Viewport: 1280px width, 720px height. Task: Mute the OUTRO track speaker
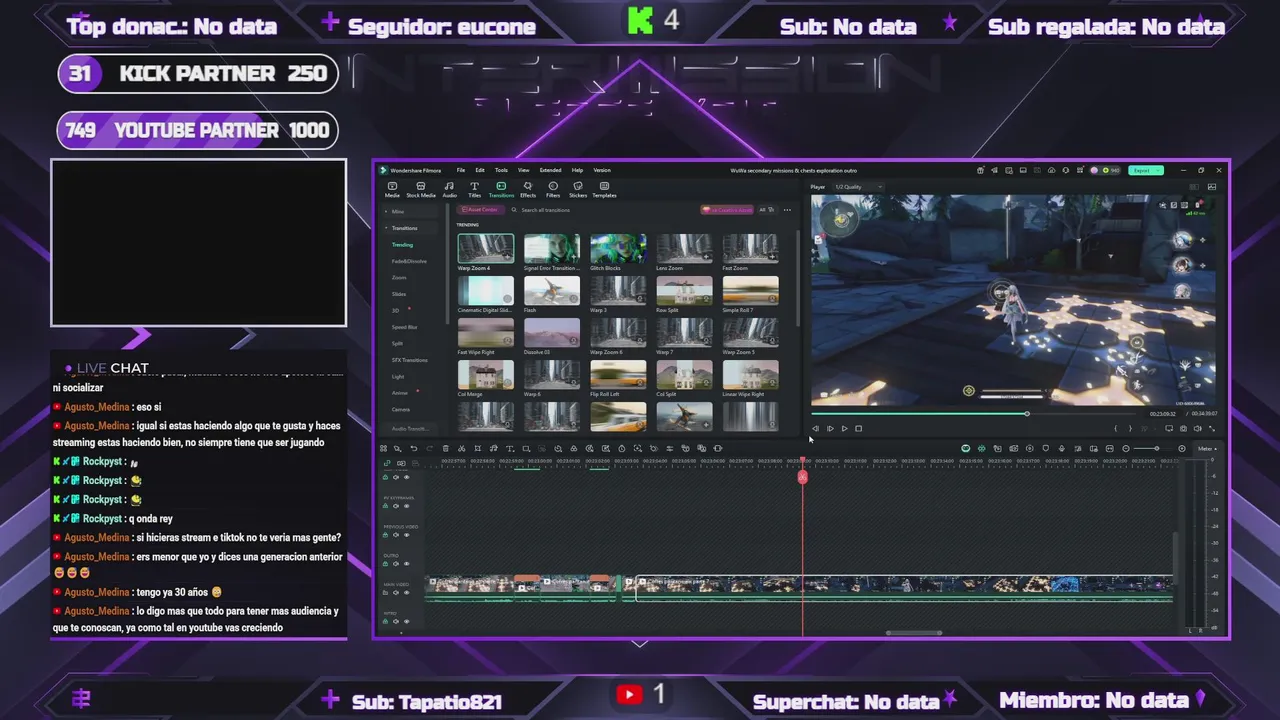(x=396, y=564)
